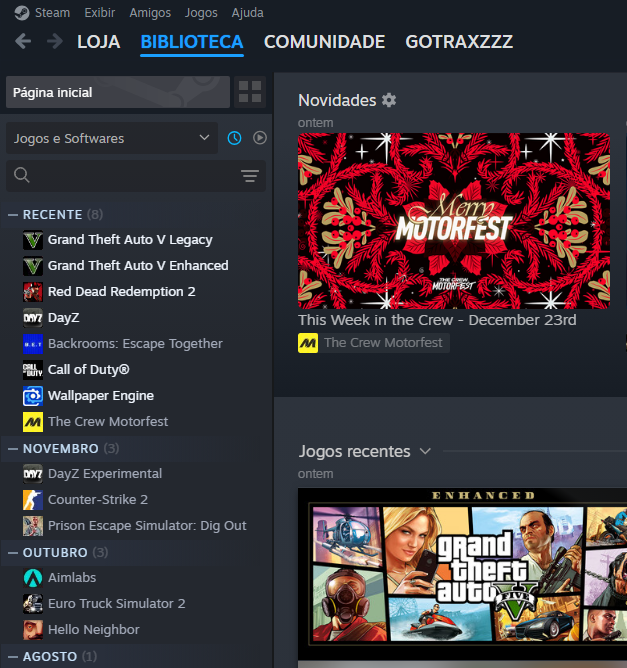Select 'DayZ' name under RECENTE
Viewport: 627px width, 668px height.
(x=63, y=318)
